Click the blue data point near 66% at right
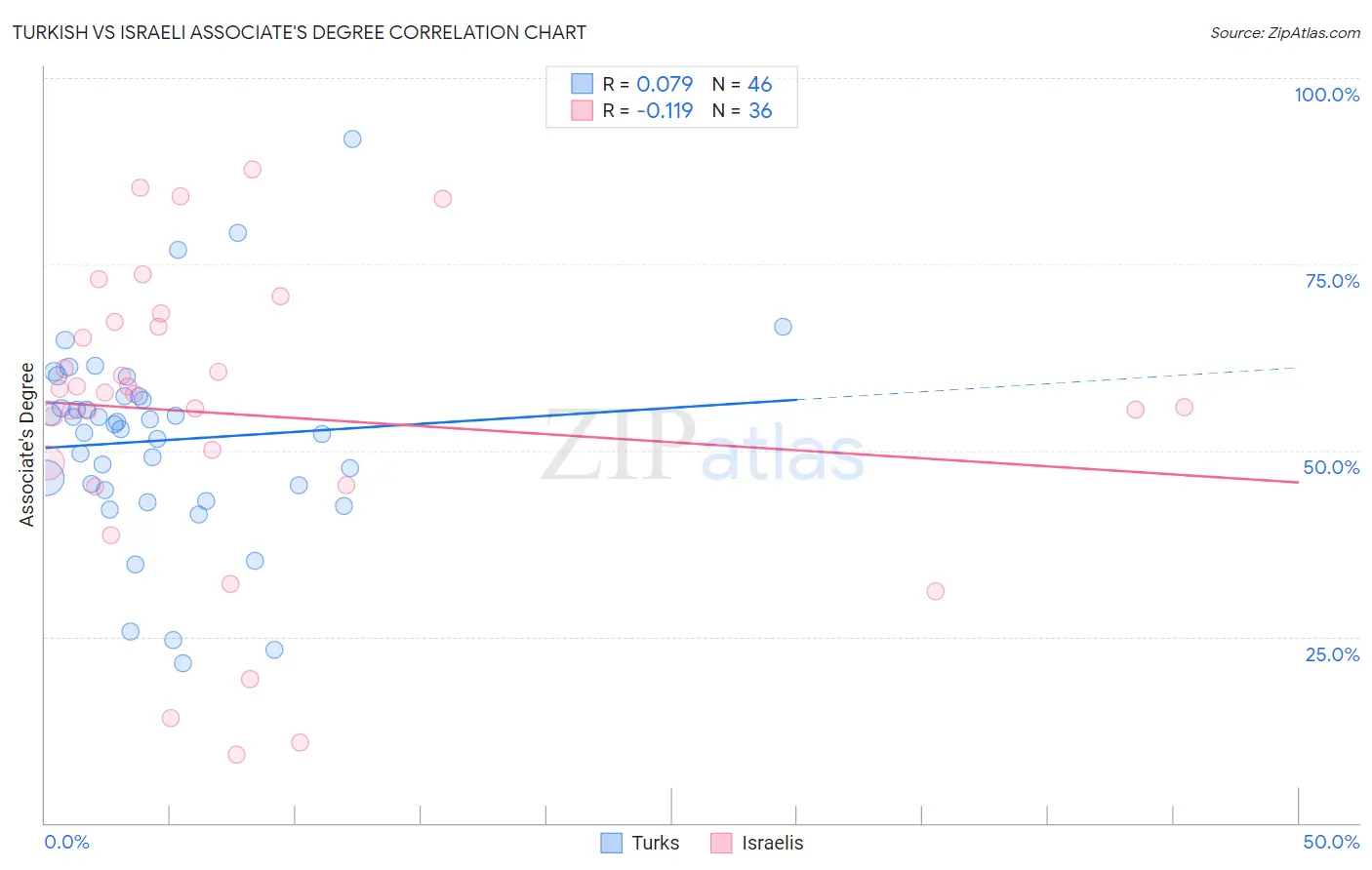The image size is (1372, 870). (783, 327)
